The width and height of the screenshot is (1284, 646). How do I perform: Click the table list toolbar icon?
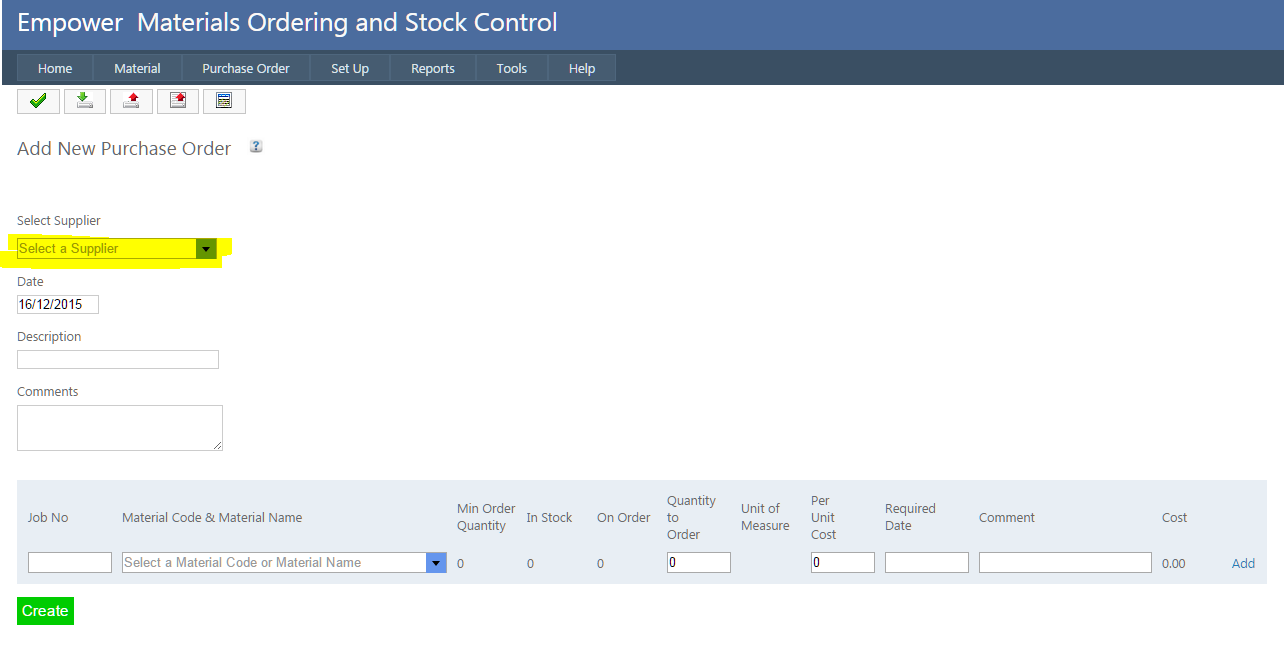(224, 101)
